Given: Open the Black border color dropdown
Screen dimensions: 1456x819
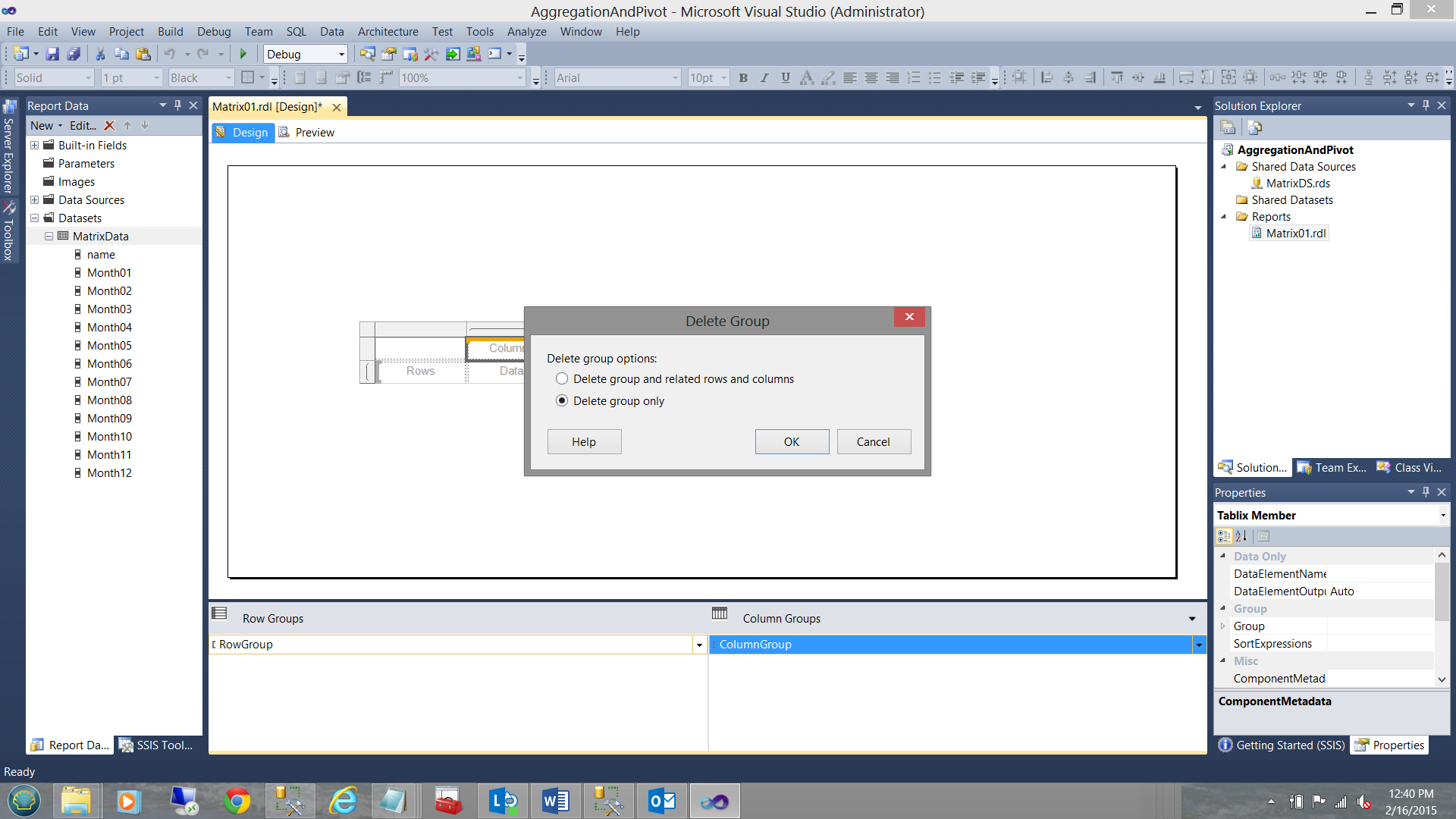Looking at the screenshot, I should [x=227, y=78].
